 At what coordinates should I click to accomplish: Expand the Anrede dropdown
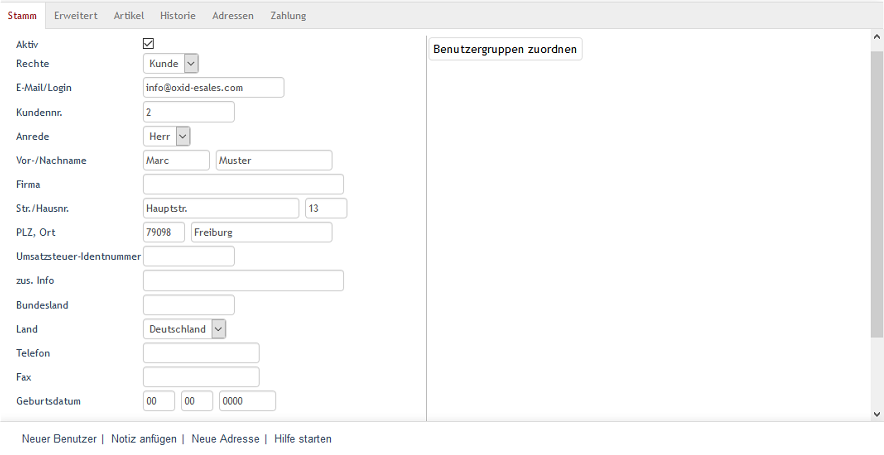coord(167,136)
